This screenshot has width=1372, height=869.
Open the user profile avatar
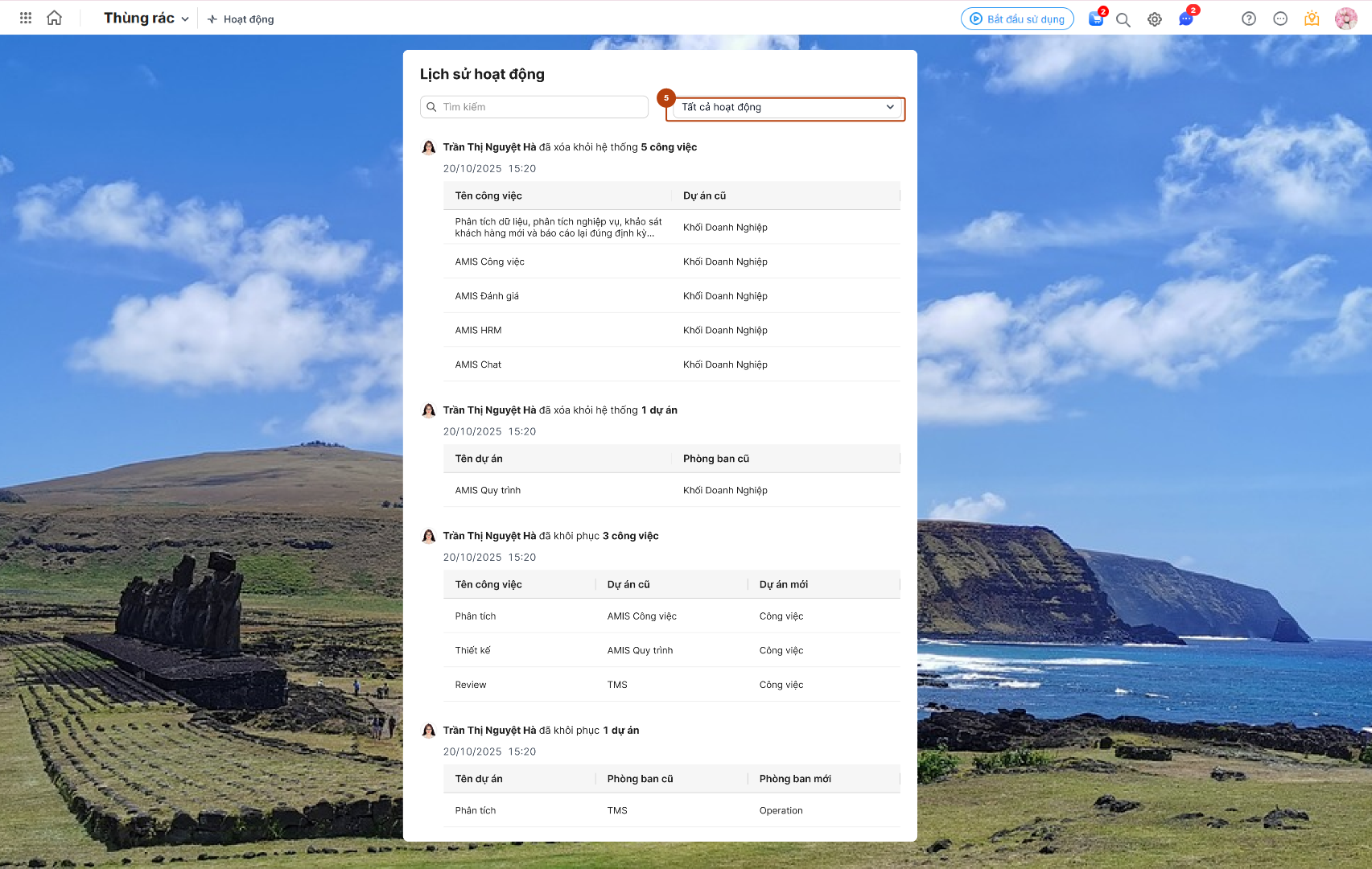point(1346,19)
